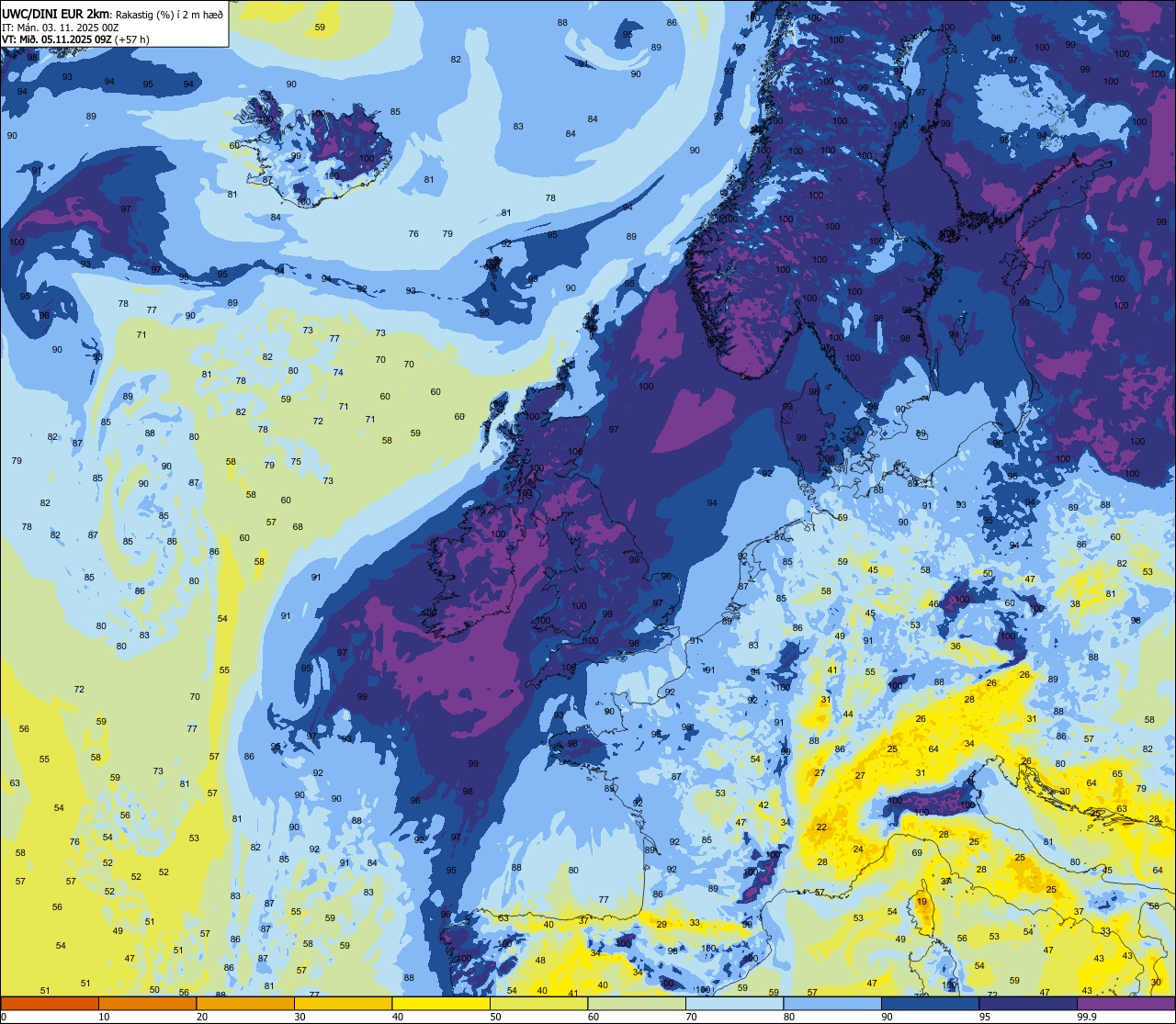Click the legend scale label 70

pyautogui.click(x=692, y=1017)
